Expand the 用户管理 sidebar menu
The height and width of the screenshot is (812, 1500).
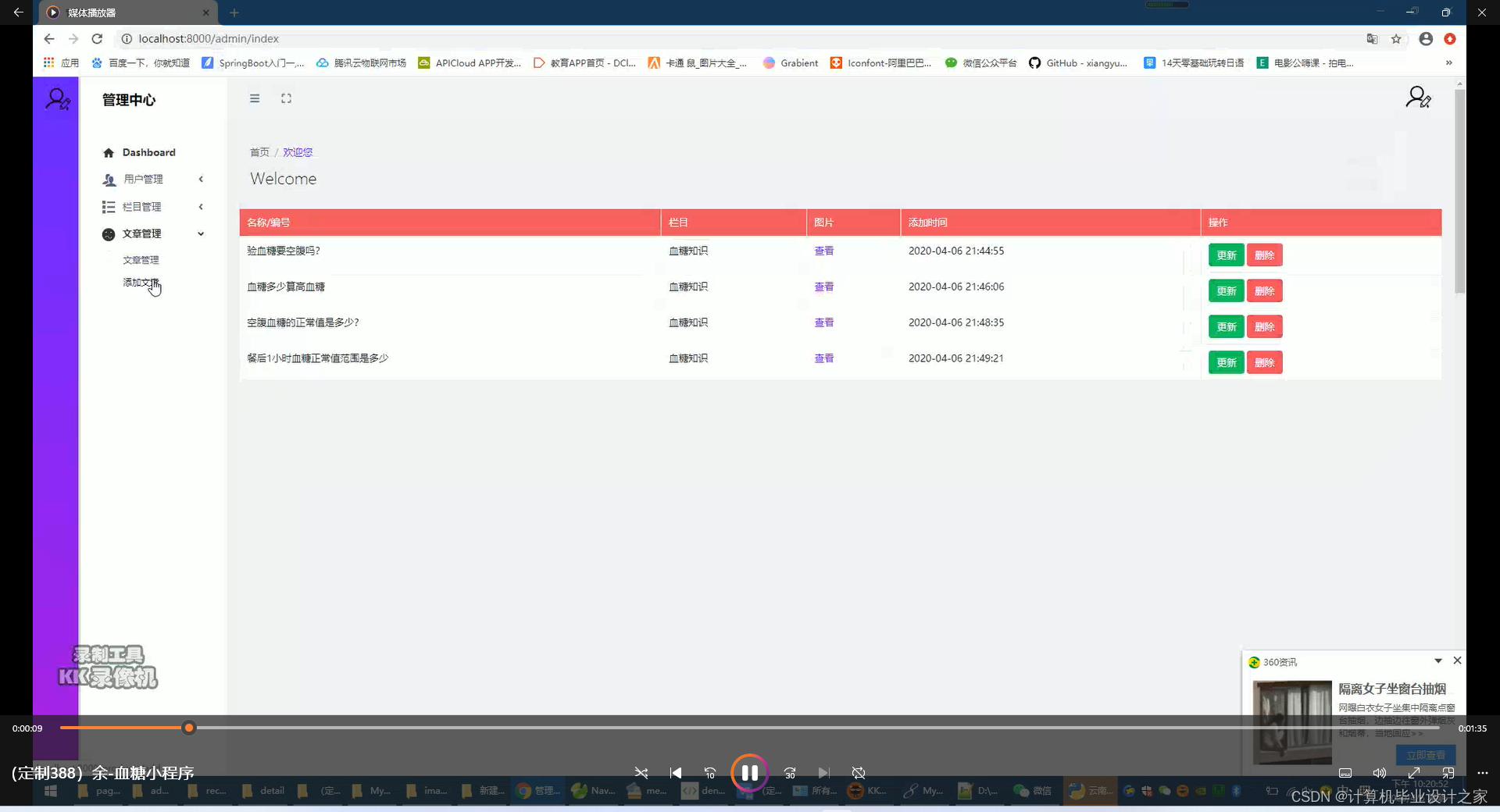coord(153,179)
